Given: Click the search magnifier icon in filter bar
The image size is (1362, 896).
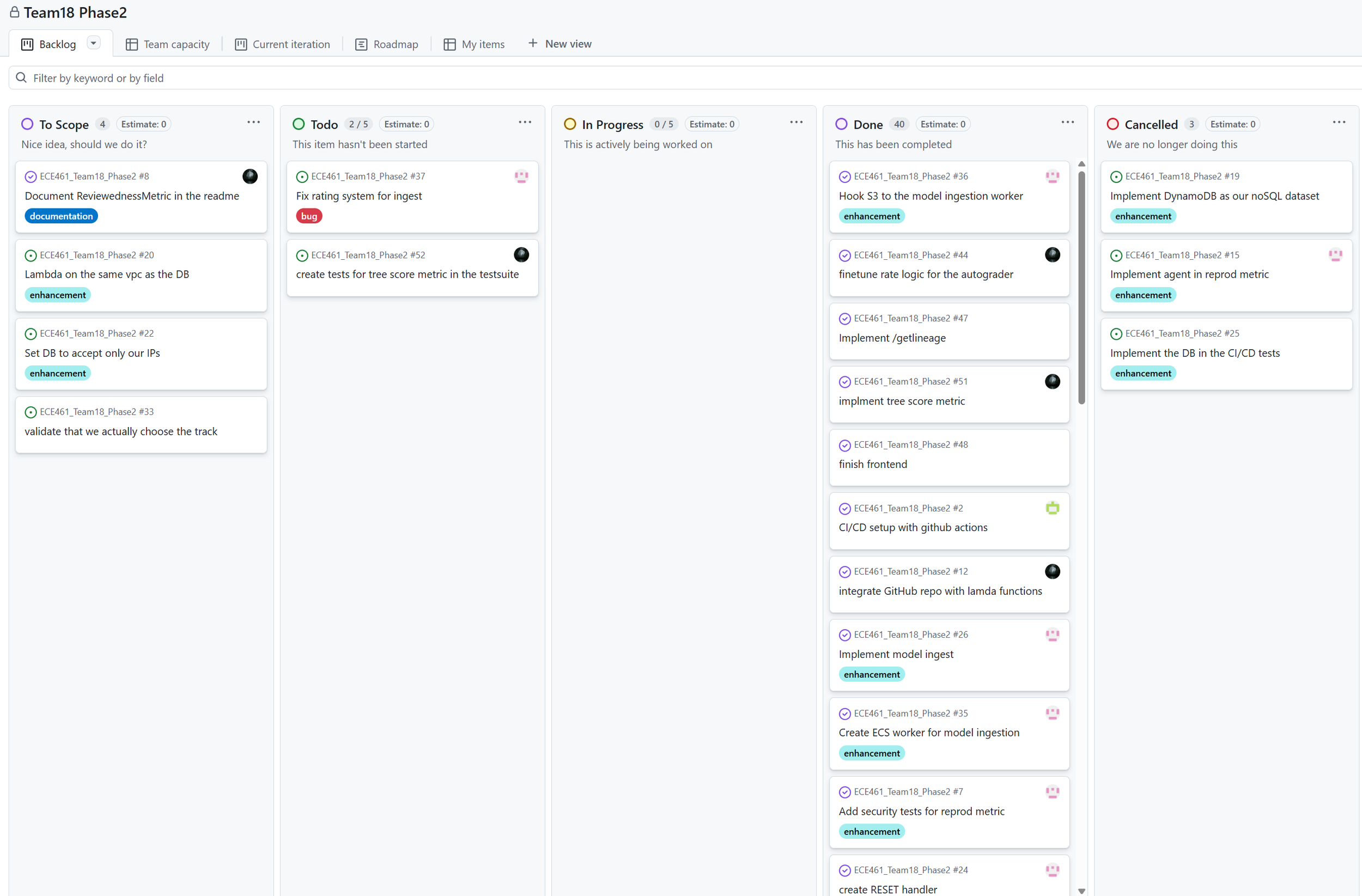Looking at the screenshot, I should click(x=21, y=78).
